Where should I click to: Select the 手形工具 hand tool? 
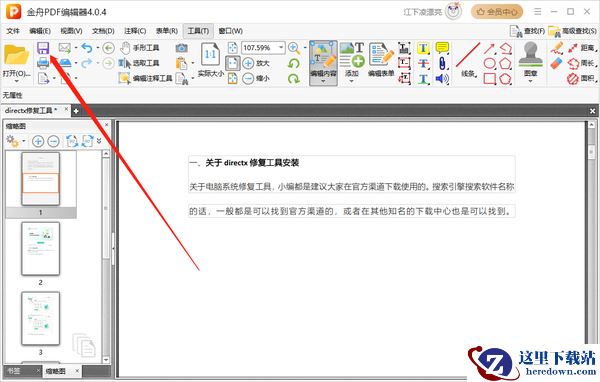pyautogui.click(x=139, y=48)
